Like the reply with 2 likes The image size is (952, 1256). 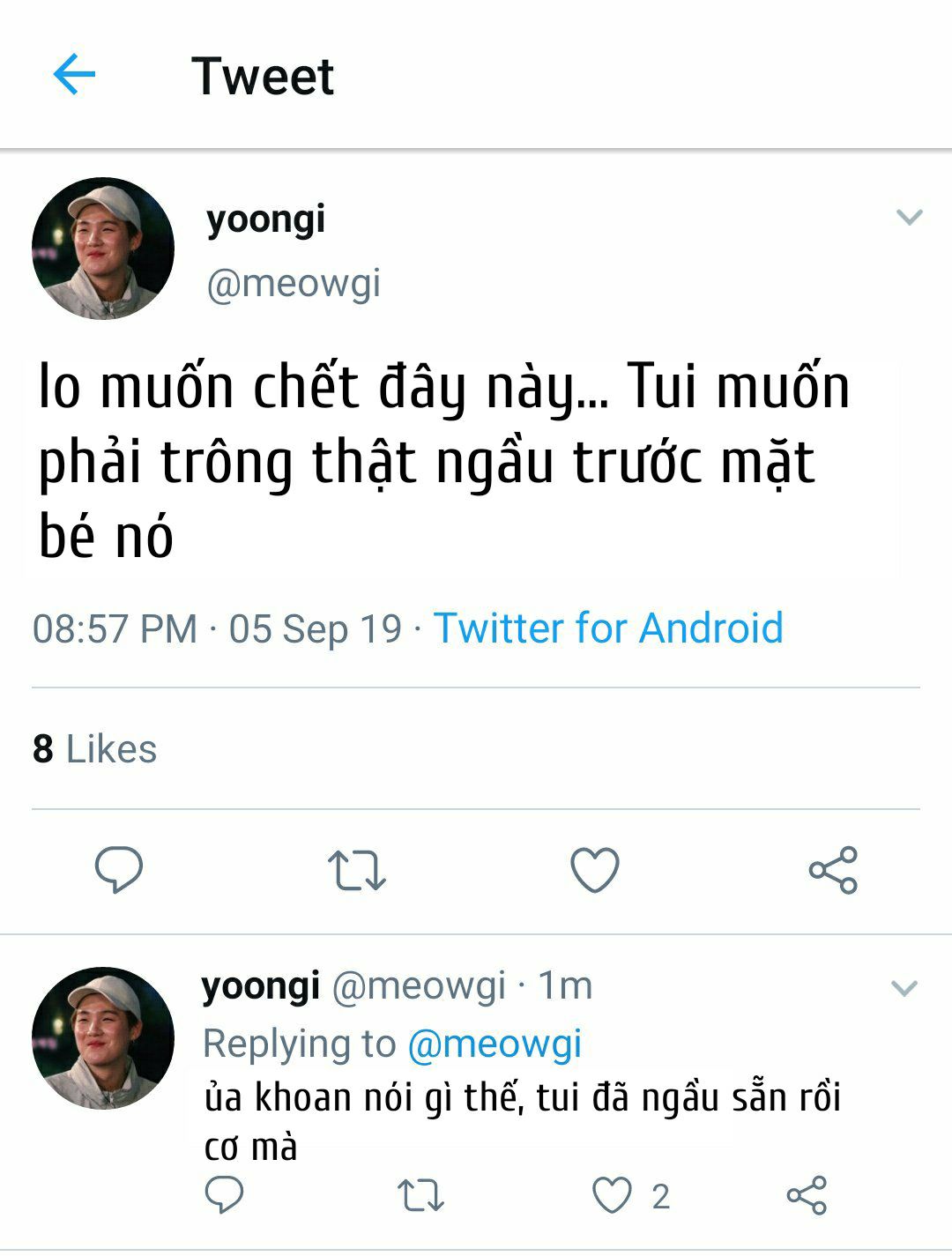tap(612, 1196)
